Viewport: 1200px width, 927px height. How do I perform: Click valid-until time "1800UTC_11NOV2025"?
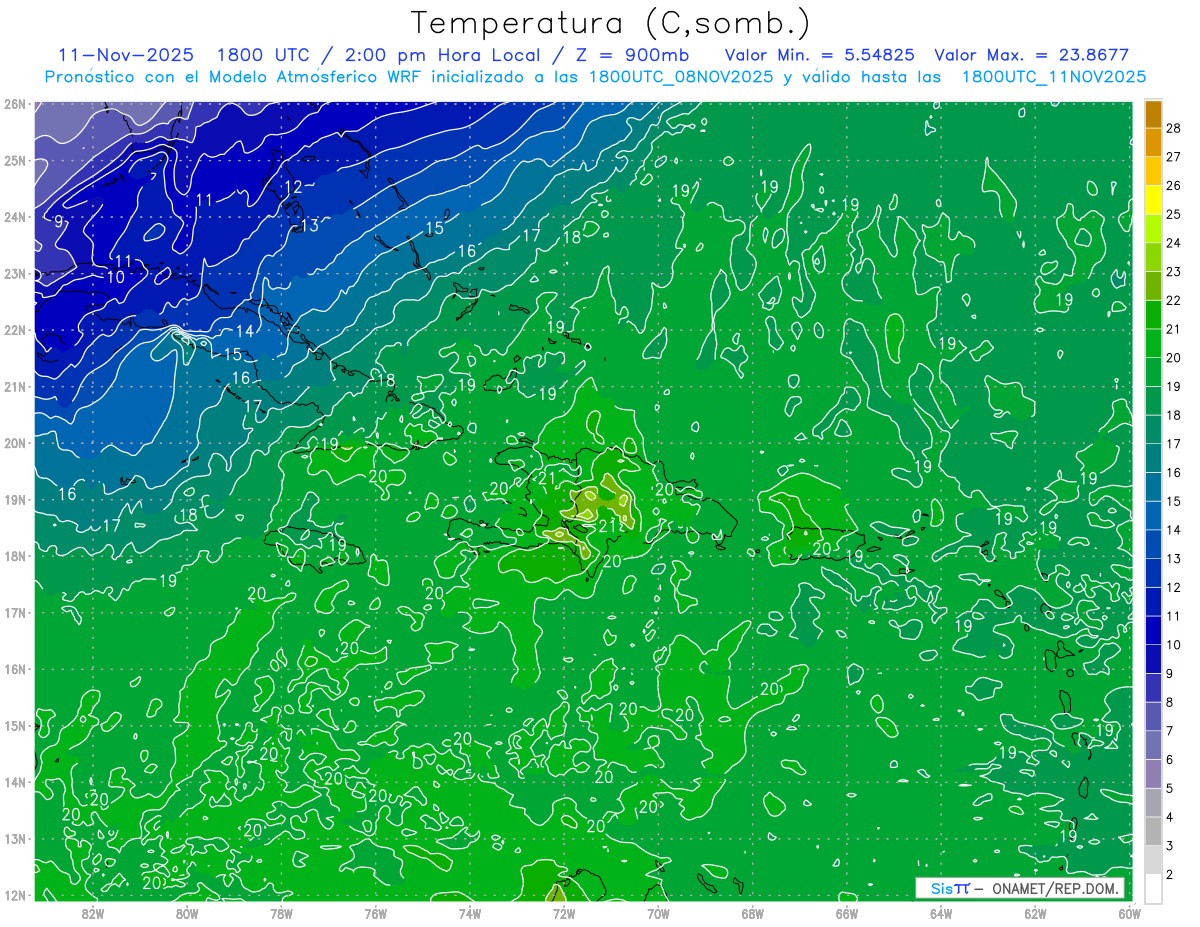click(x=1053, y=76)
